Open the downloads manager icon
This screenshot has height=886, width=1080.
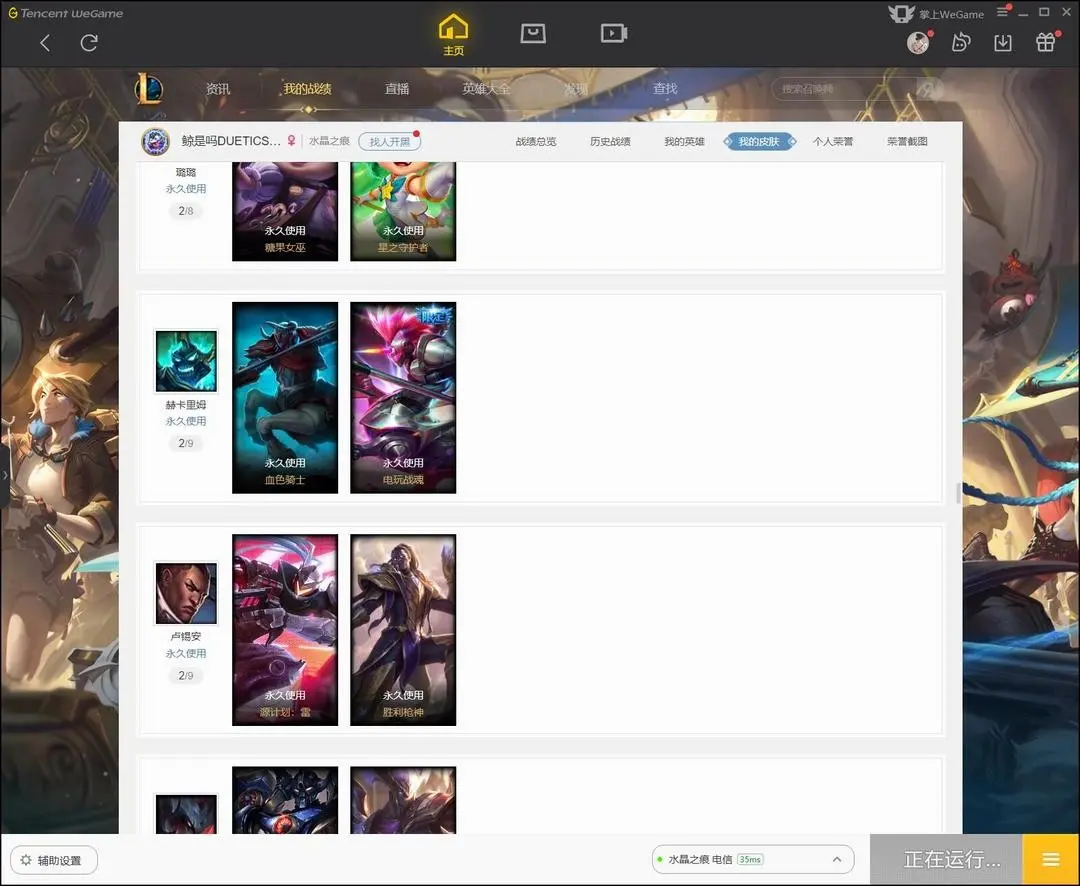[x=1003, y=43]
